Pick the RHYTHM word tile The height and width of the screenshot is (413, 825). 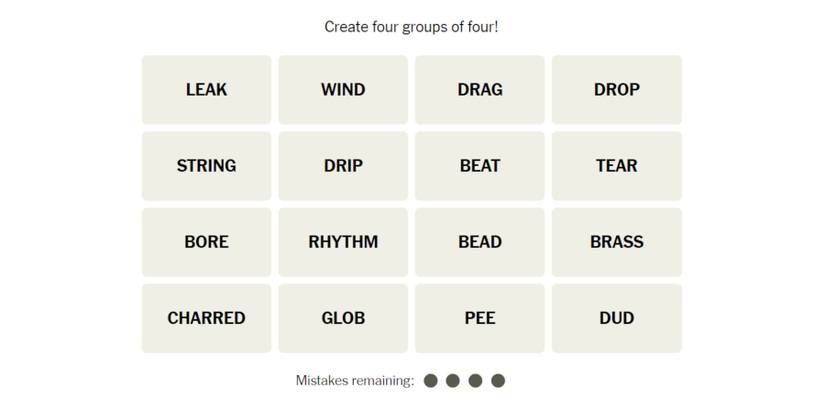pos(343,242)
